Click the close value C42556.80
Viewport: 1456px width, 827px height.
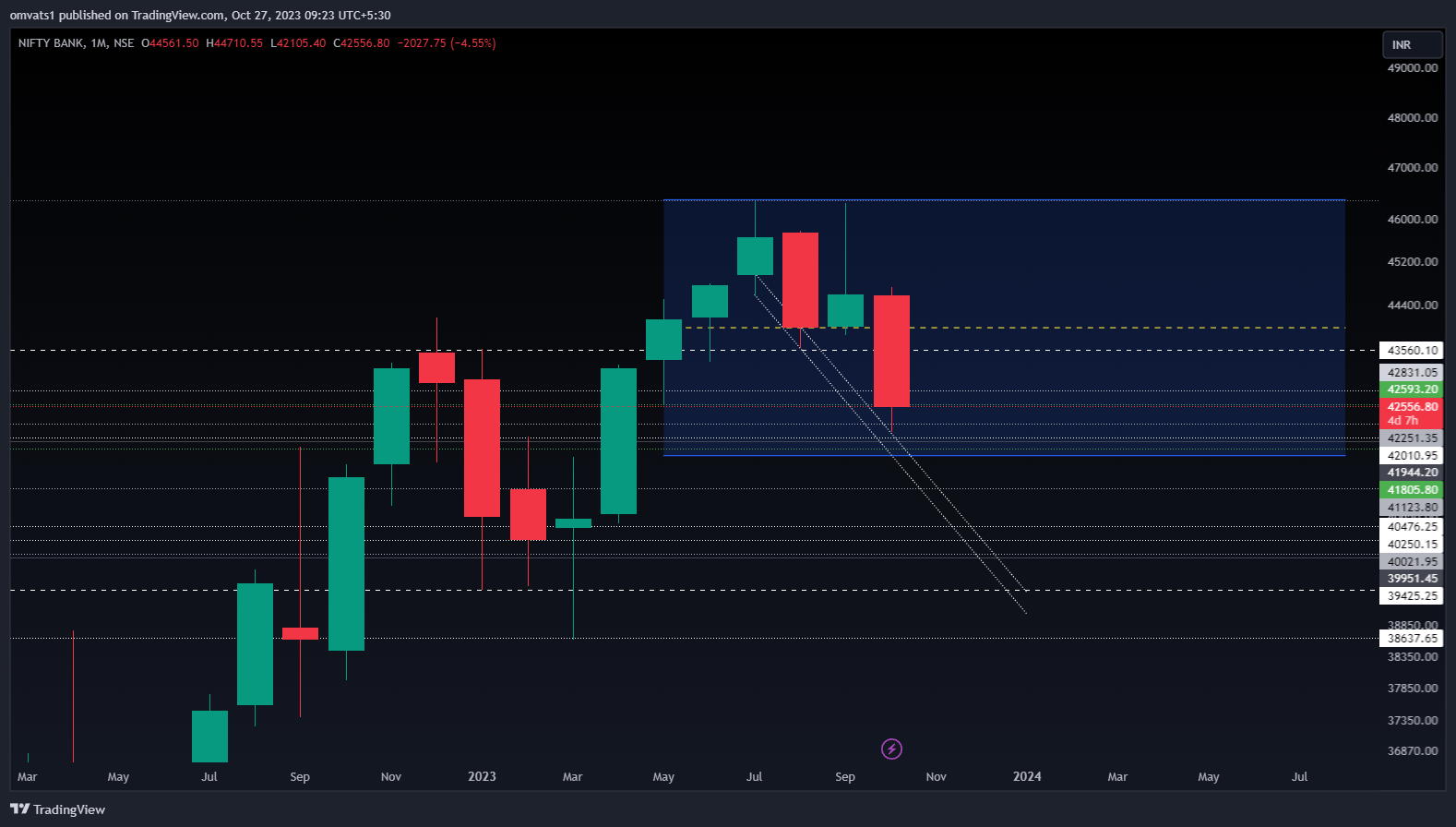click(362, 43)
